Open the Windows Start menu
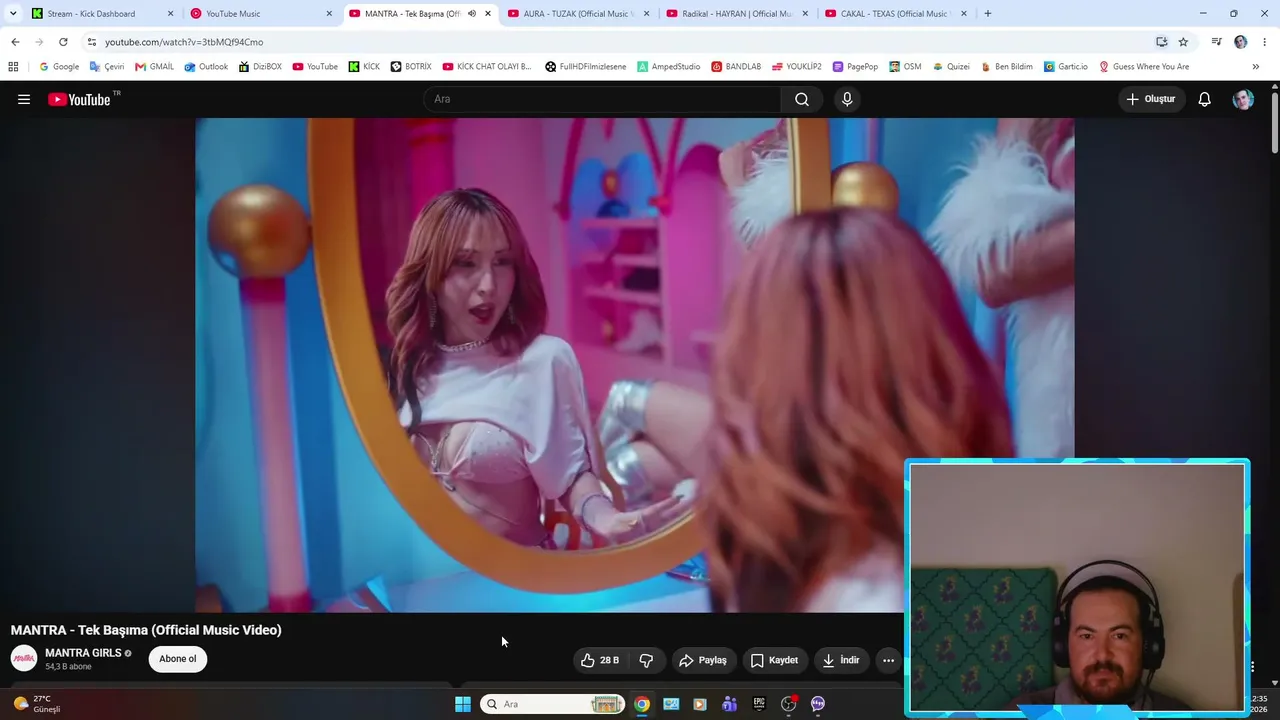This screenshot has width=1280, height=720. point(462,704)
